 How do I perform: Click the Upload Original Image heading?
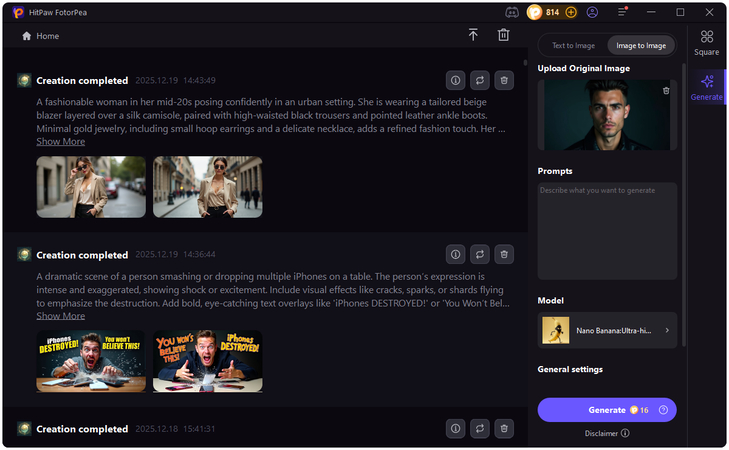(583, 68)
